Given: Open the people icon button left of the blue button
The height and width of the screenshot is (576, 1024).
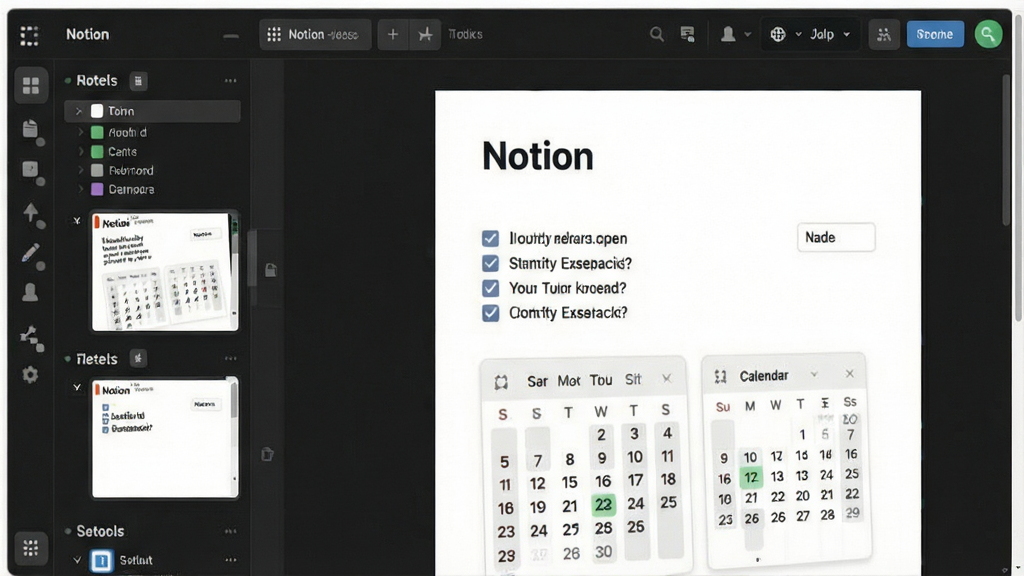Looking at the screenshot, I should [884, 35].
